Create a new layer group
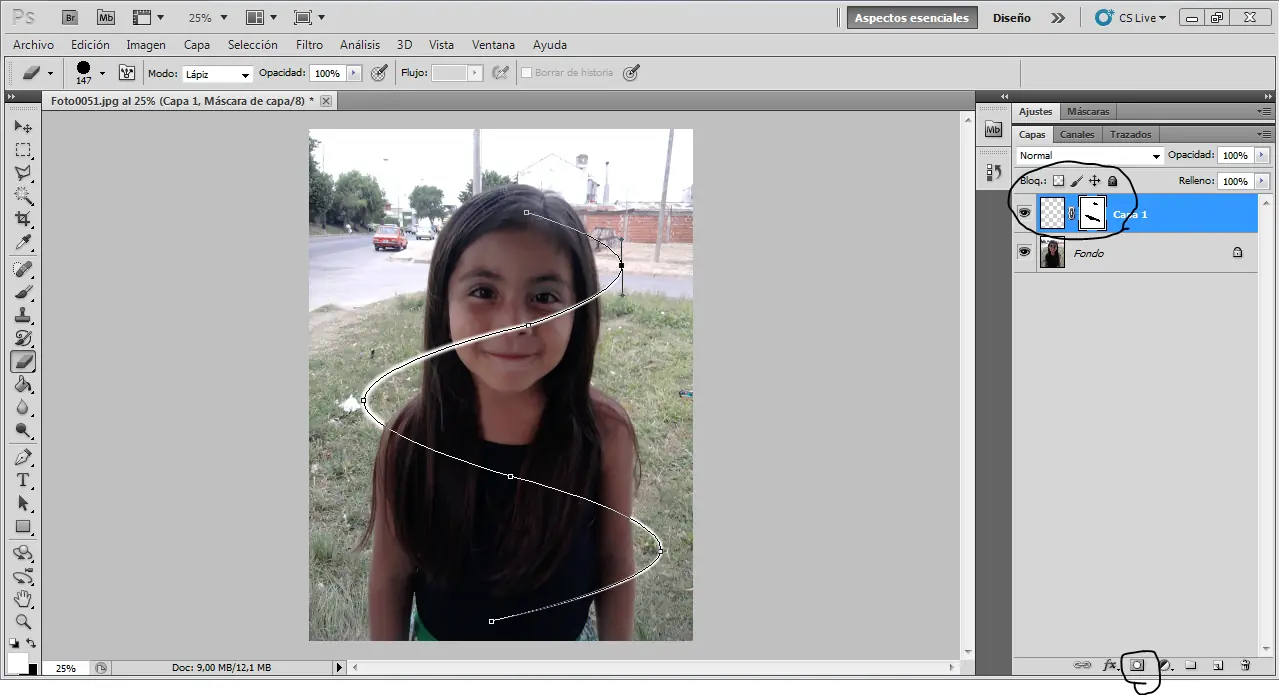Viewport: 1279px width, 695px height. pos(1191,665)
